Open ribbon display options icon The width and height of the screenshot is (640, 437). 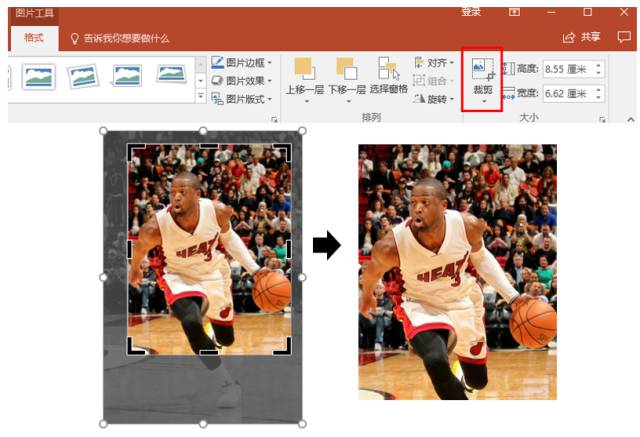click(x=514, y=12)
